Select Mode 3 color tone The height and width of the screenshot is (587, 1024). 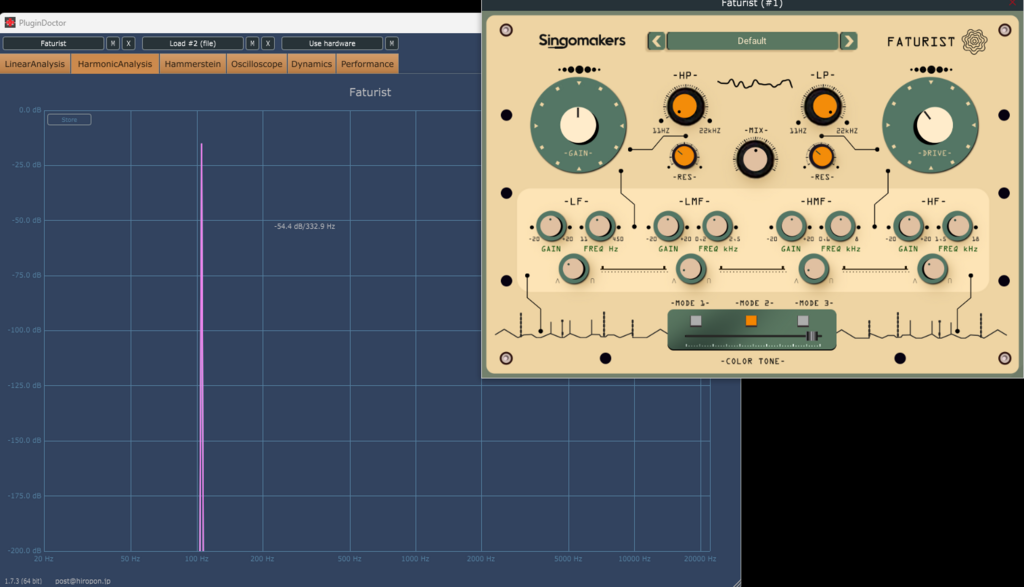point(803,321)
